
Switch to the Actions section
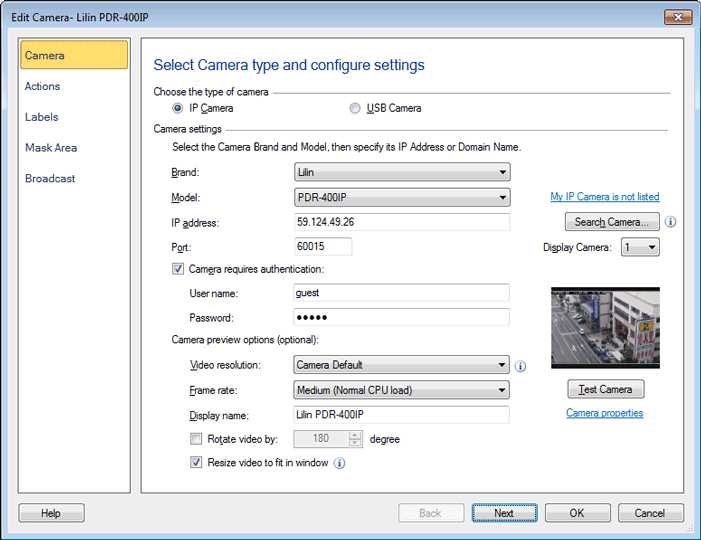[43, 87]
